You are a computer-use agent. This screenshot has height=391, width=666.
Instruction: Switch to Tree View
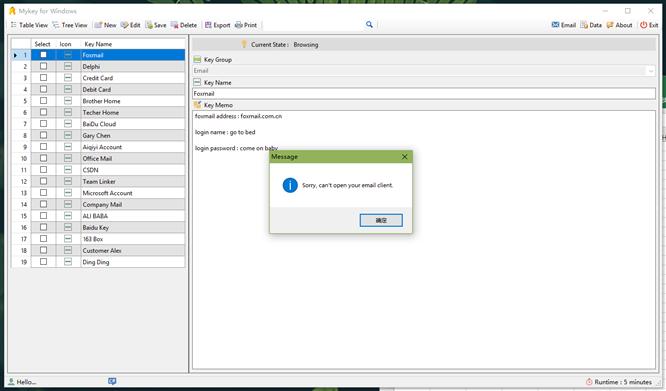click(x=70, y=25)
